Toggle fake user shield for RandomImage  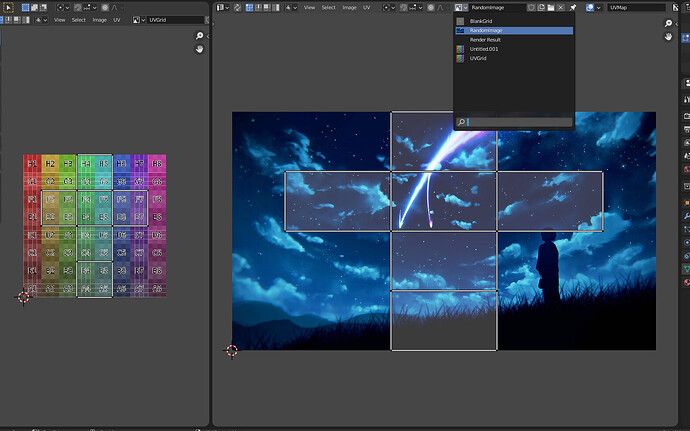tap(531, 7)
